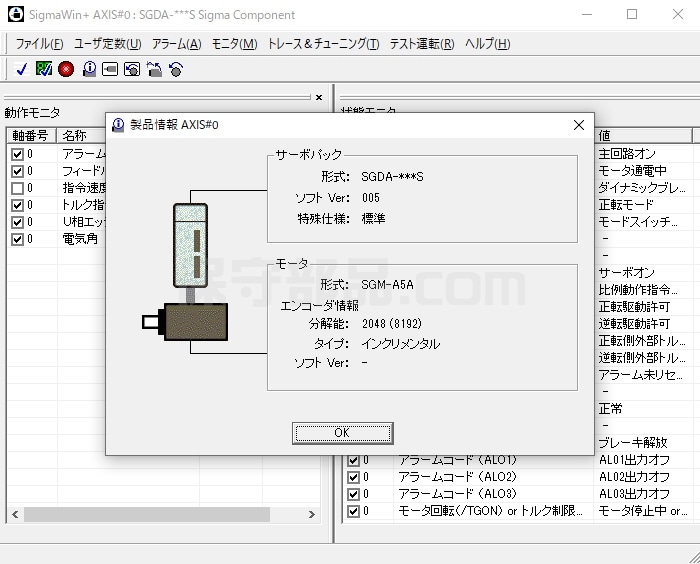Click the blue checkmark toolbar icon

click(x=21, y=69)
